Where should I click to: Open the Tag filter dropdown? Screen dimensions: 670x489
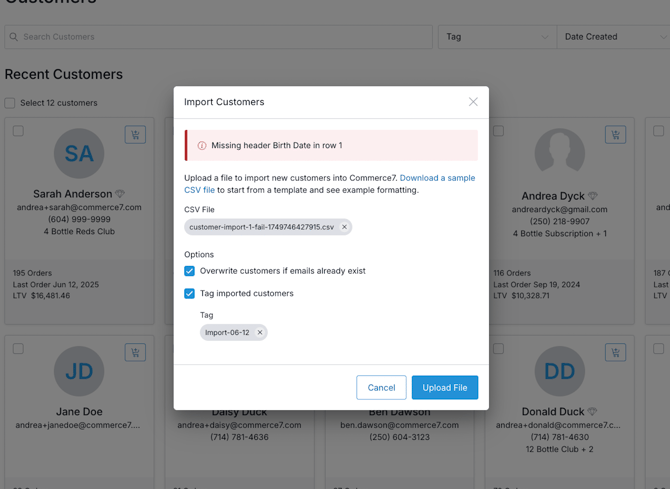497,37
